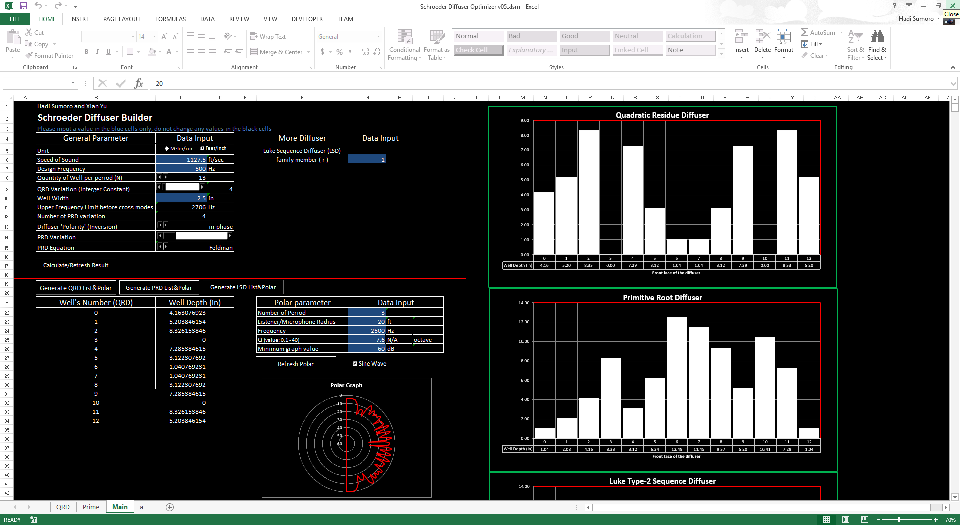Select the Feet/inch unit radio button
The width and height of the screenshot is (960, 525).
coord(214,149)
